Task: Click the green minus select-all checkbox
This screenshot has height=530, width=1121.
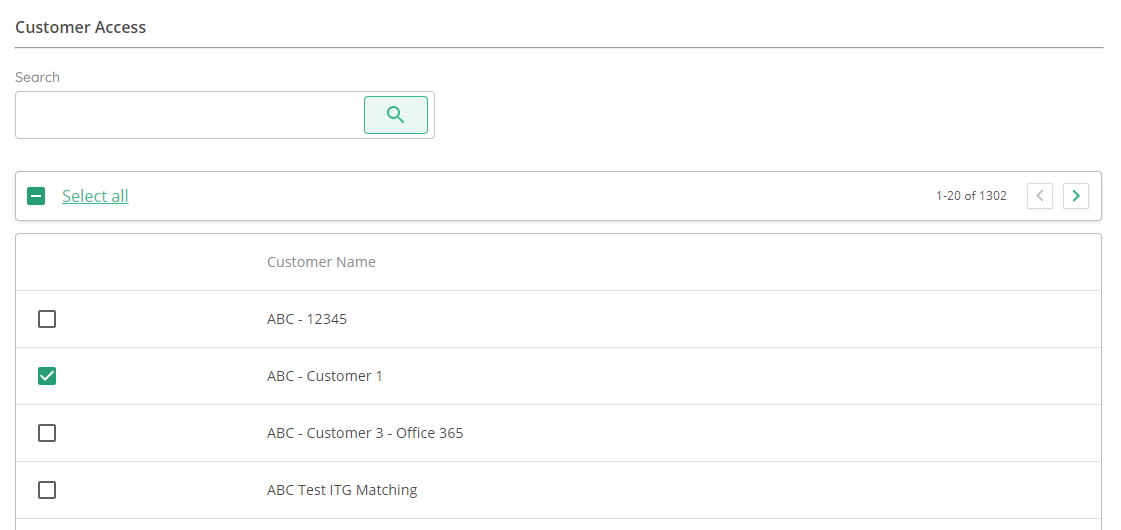Action: (x=36, y=196)
